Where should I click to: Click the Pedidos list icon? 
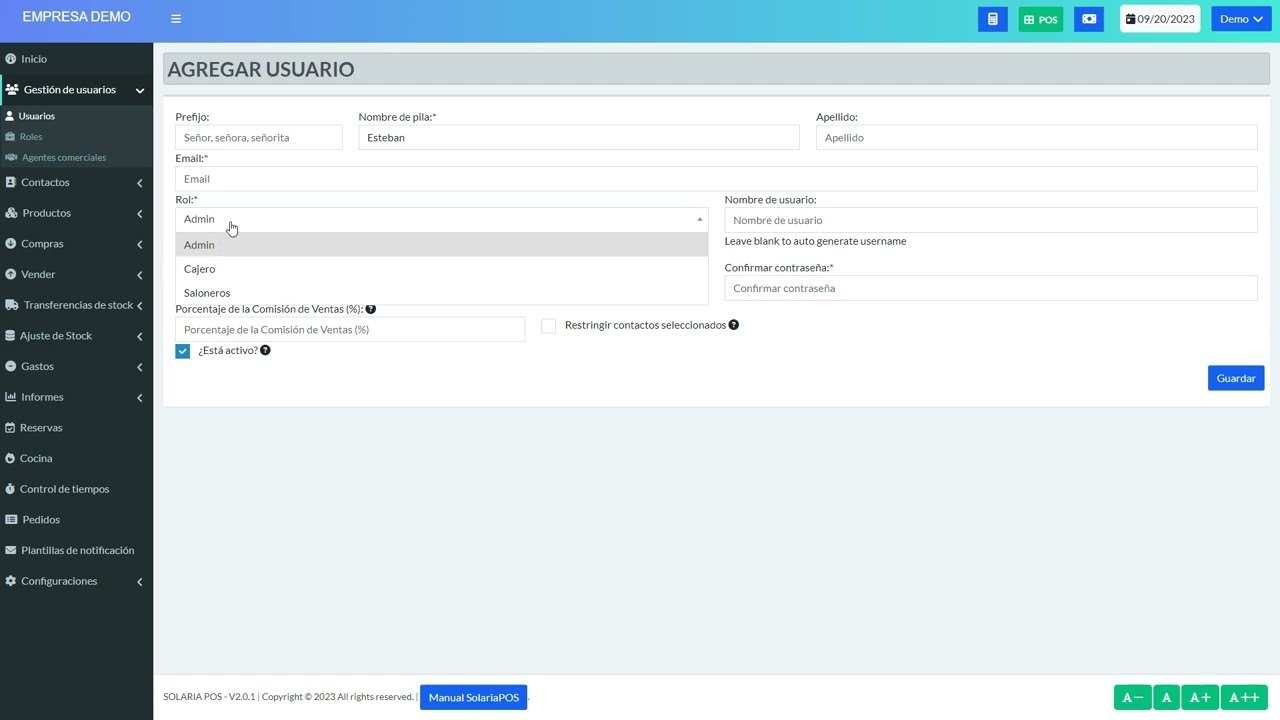(x=12, y=520)
